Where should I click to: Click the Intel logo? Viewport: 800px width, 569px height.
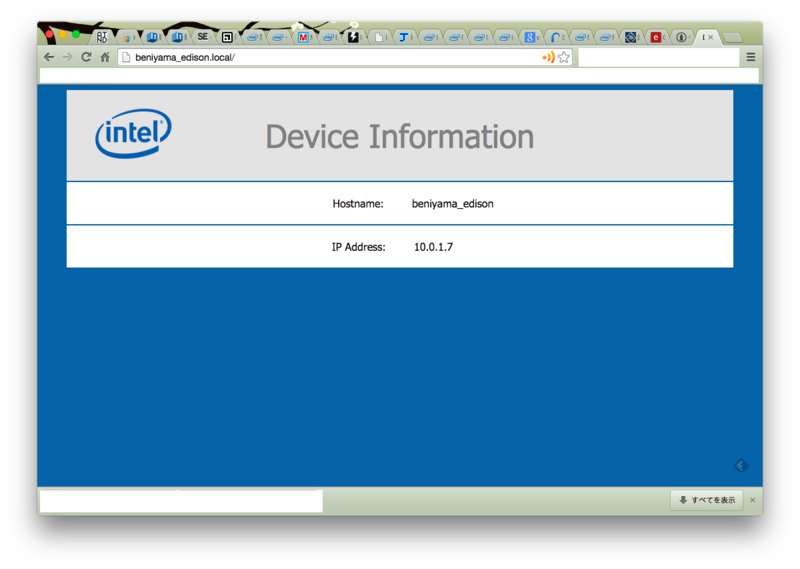tap(133, 134)
